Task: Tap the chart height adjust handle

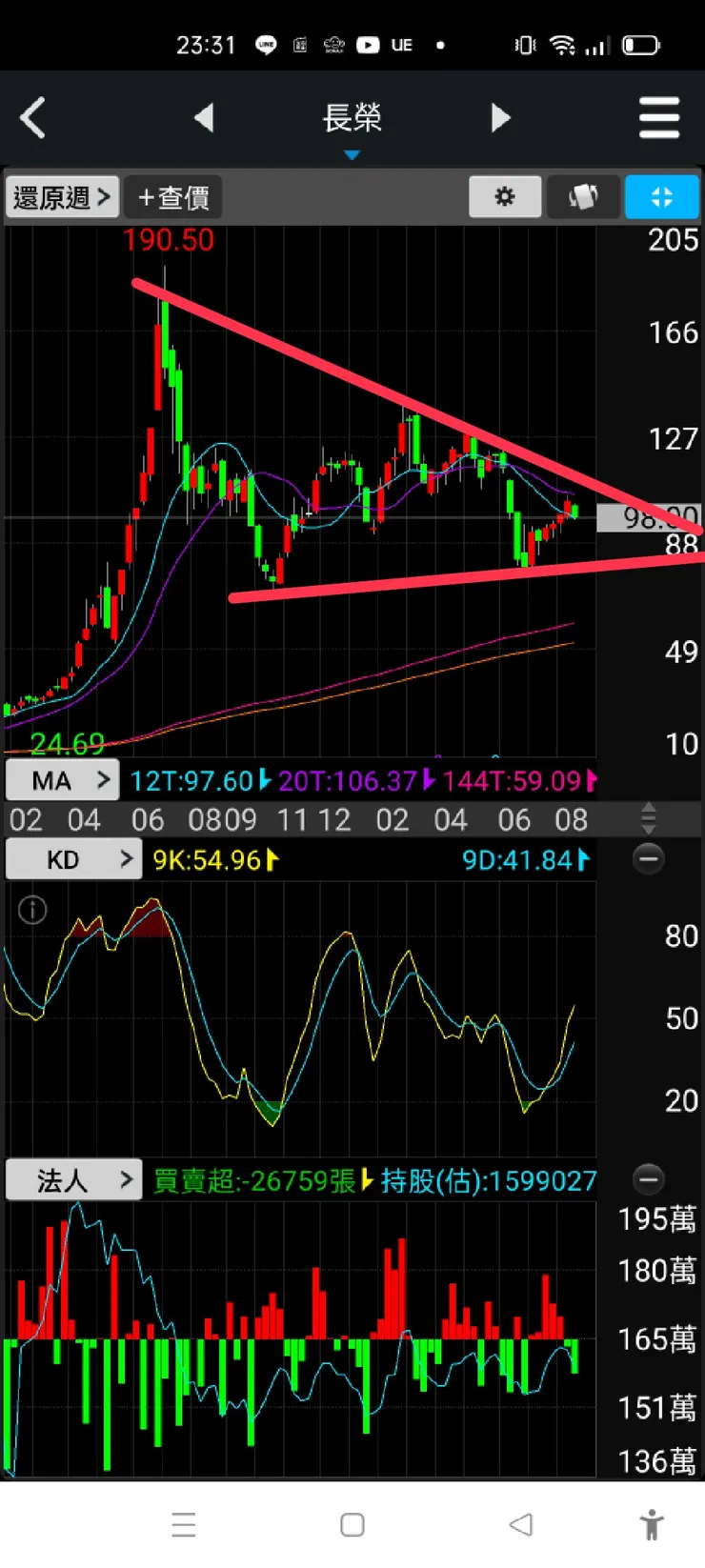Action: [x=649, y=817]
